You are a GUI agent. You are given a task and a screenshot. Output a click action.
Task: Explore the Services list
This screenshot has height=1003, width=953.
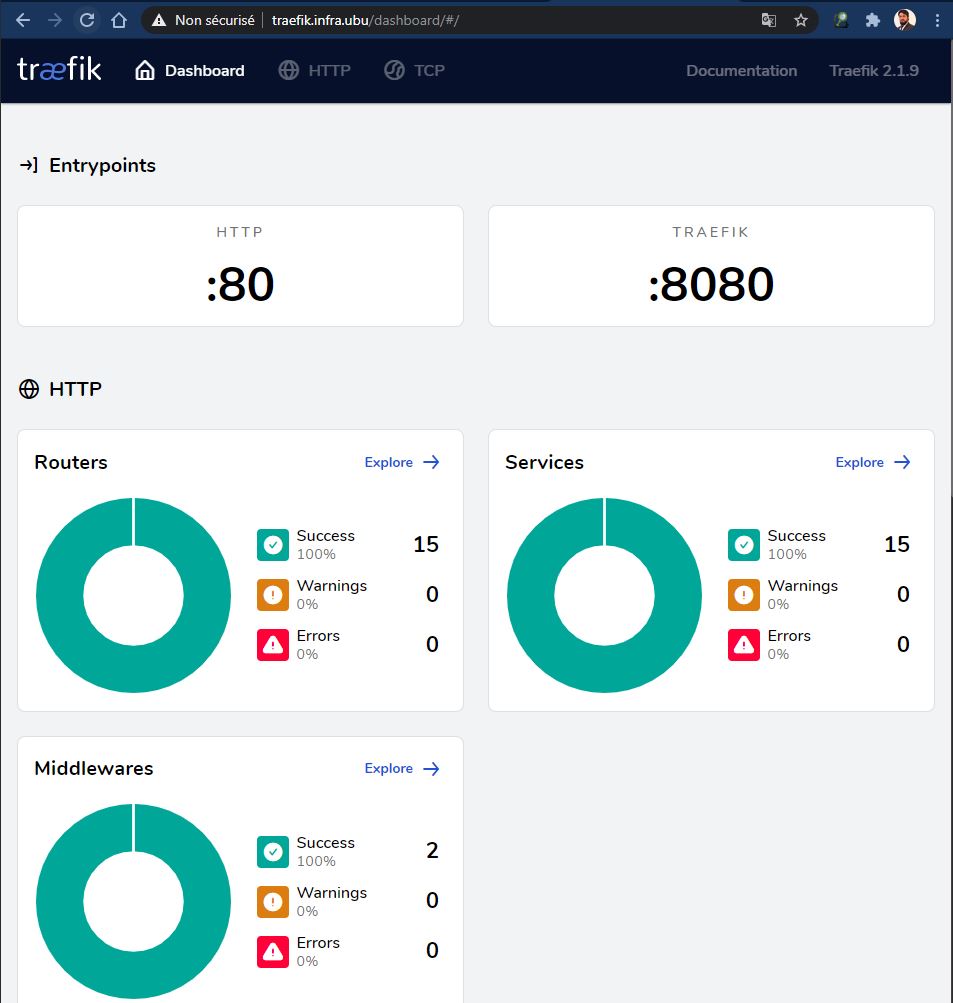click(873, 462)
